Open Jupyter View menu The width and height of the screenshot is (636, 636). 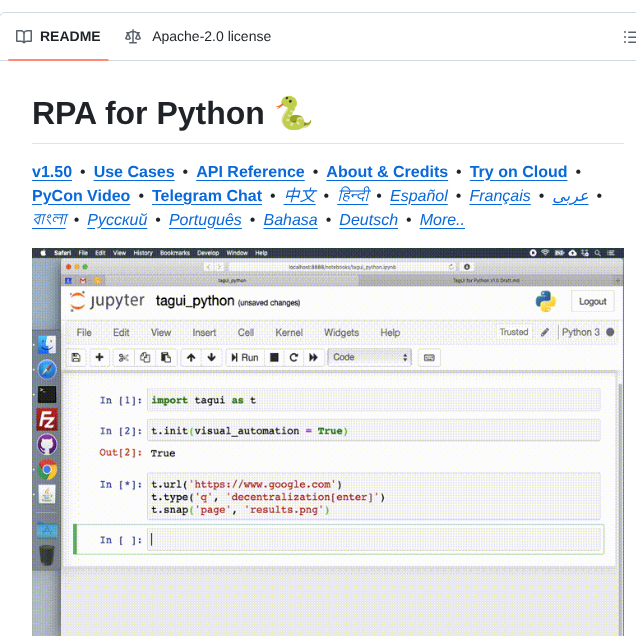pos(161,333)
